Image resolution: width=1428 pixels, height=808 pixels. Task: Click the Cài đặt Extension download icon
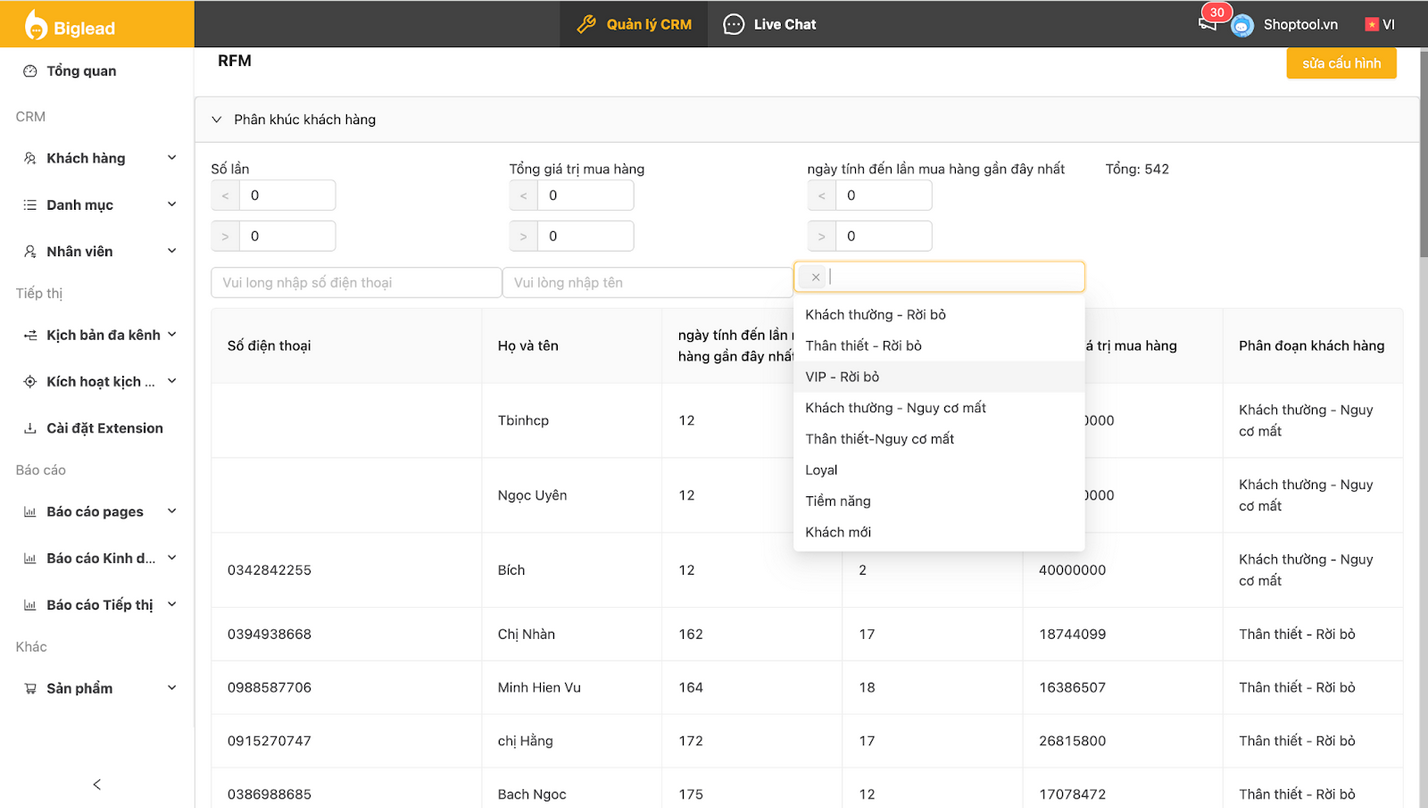(30, 428)
